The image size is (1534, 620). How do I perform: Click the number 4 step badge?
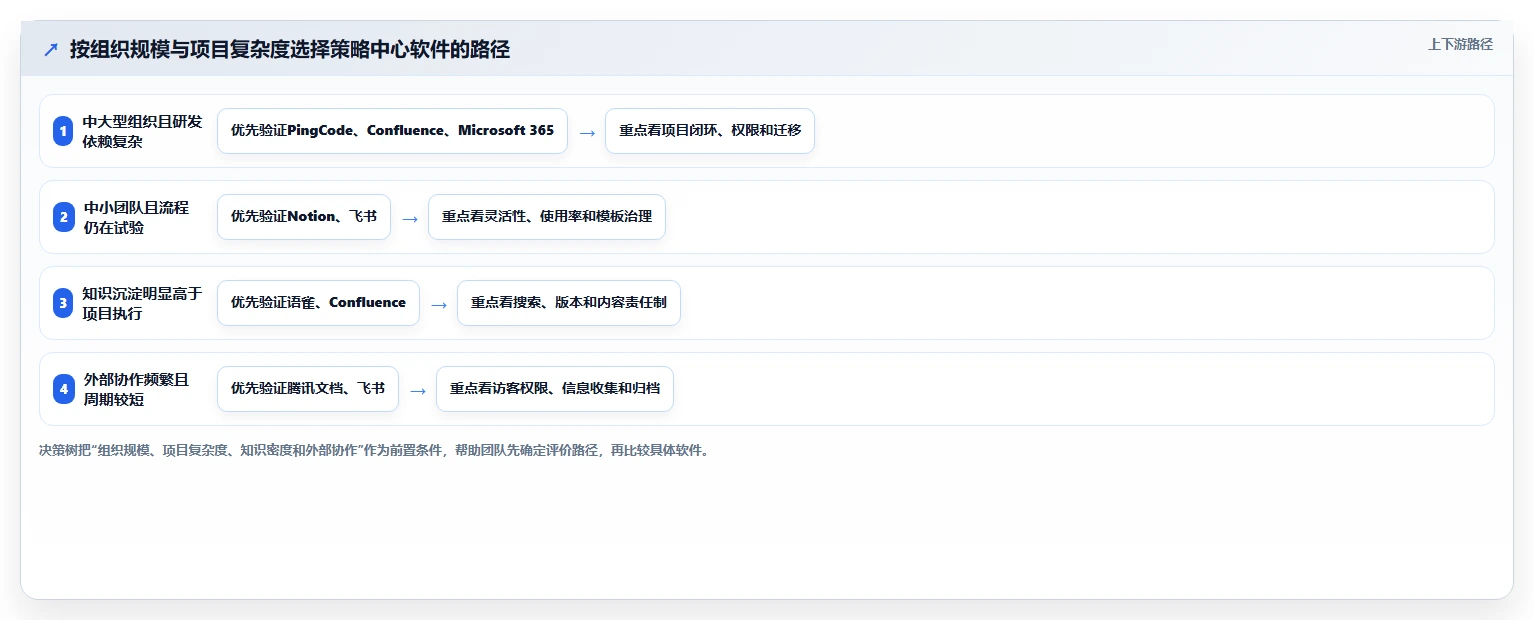pos(63,389)
